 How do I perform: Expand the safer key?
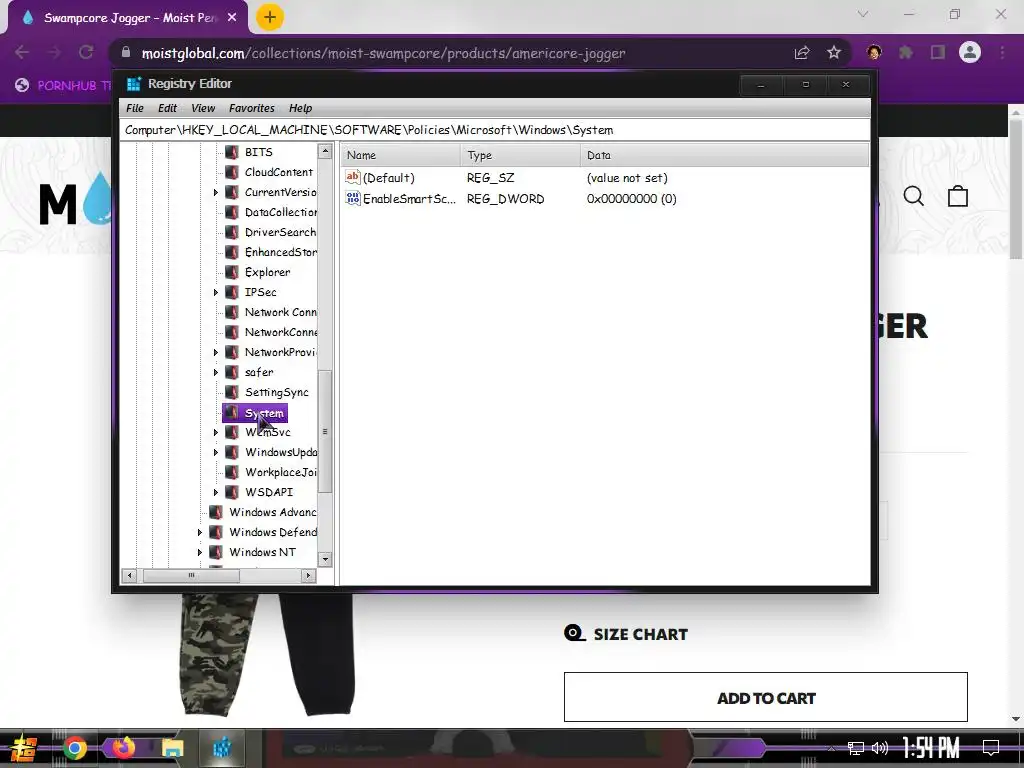tap(216, 372)
